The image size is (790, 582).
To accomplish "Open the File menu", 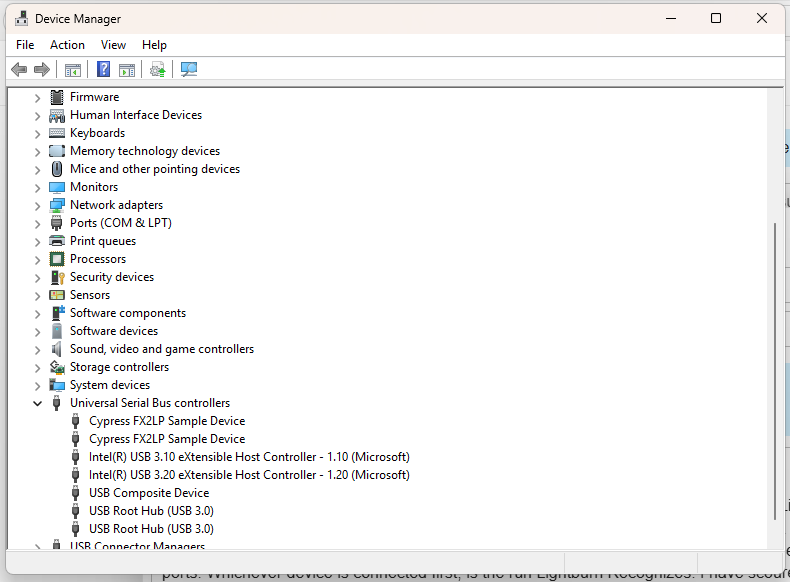I will tap(25, 45).
